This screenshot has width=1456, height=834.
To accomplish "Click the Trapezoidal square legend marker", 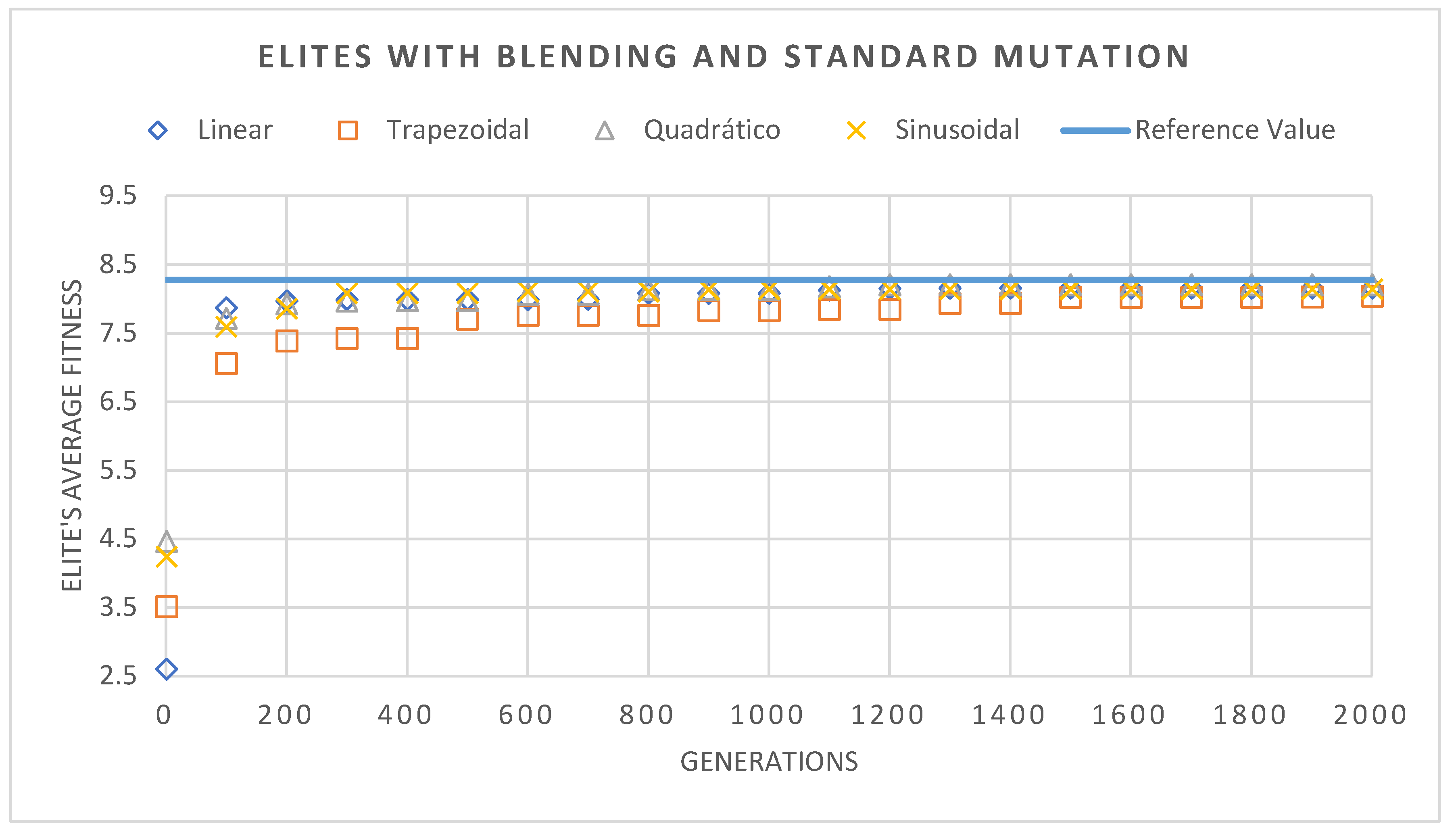I will click(x=348, y=131).
